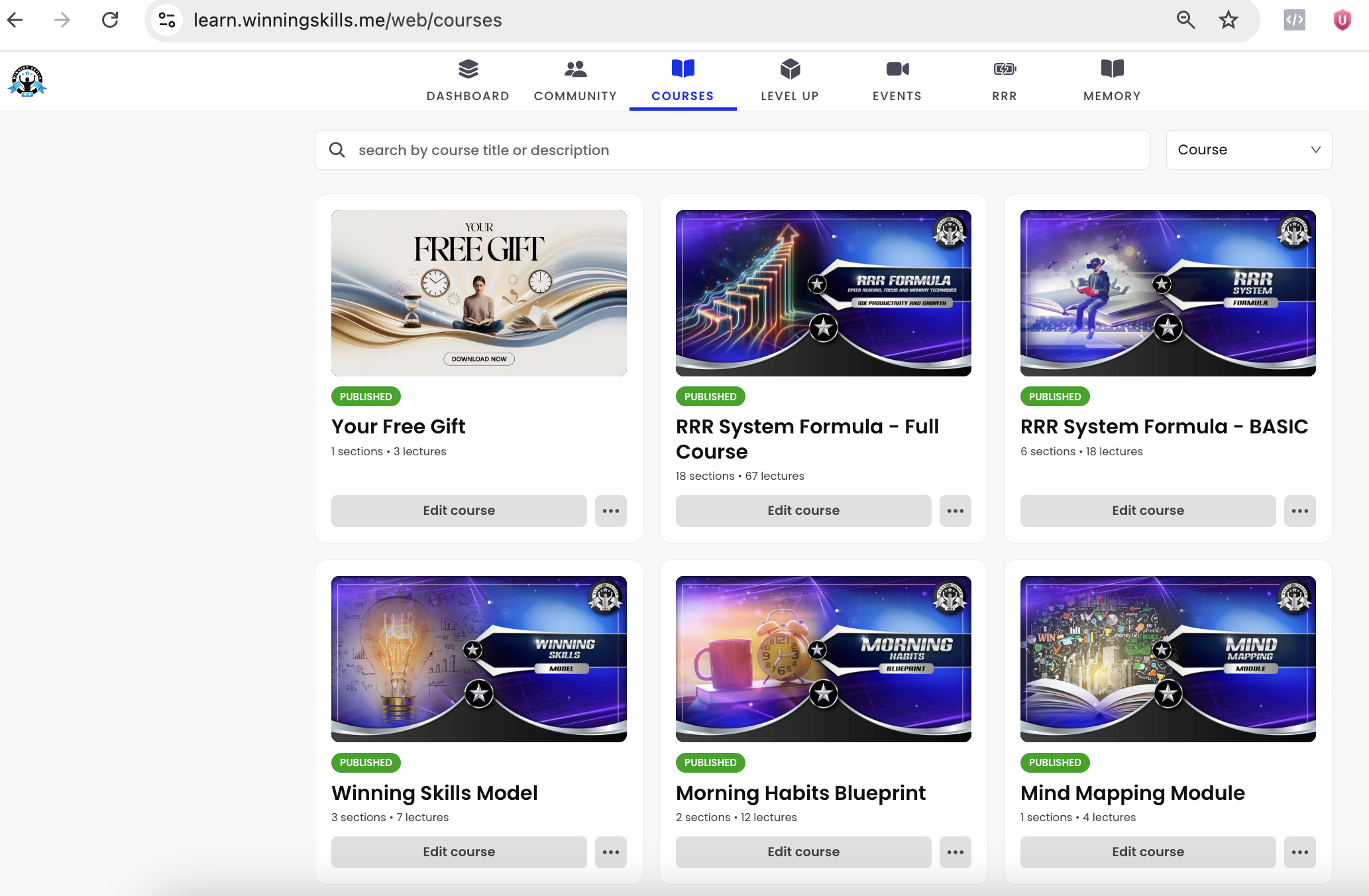
Task: Open the Mind Mapping Module thumbnail
Action: pos(1168,659)
